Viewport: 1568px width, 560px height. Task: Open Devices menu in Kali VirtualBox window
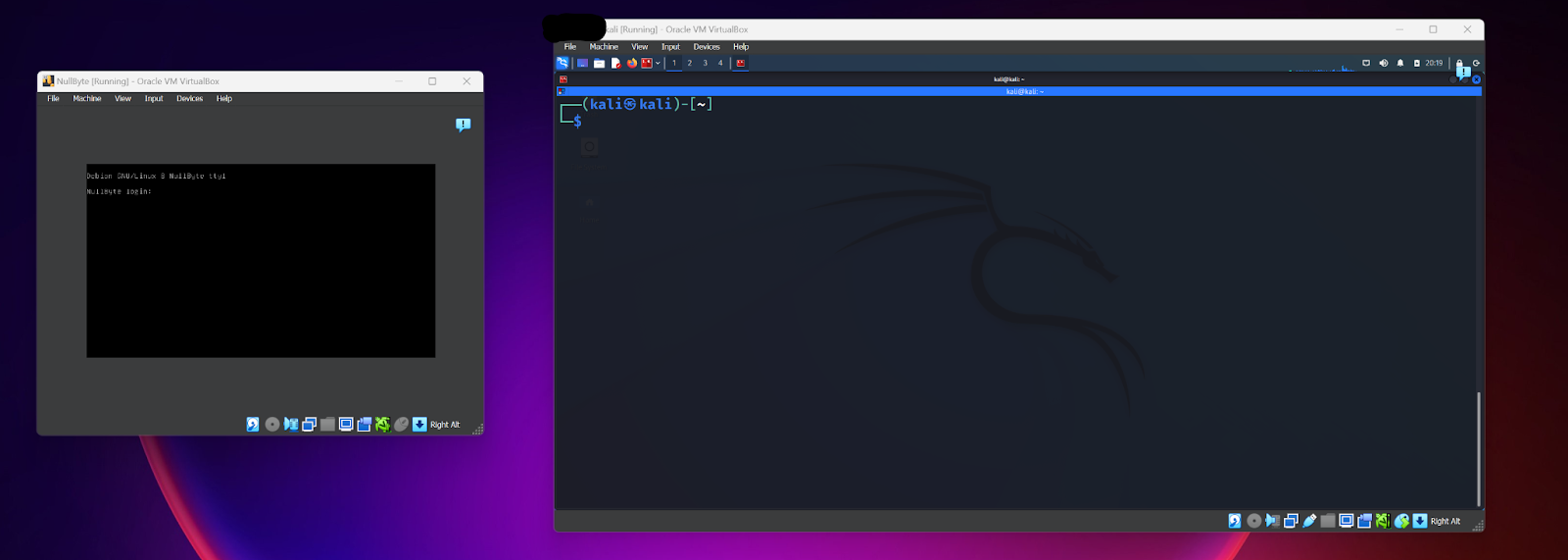(x=707, y=46)
